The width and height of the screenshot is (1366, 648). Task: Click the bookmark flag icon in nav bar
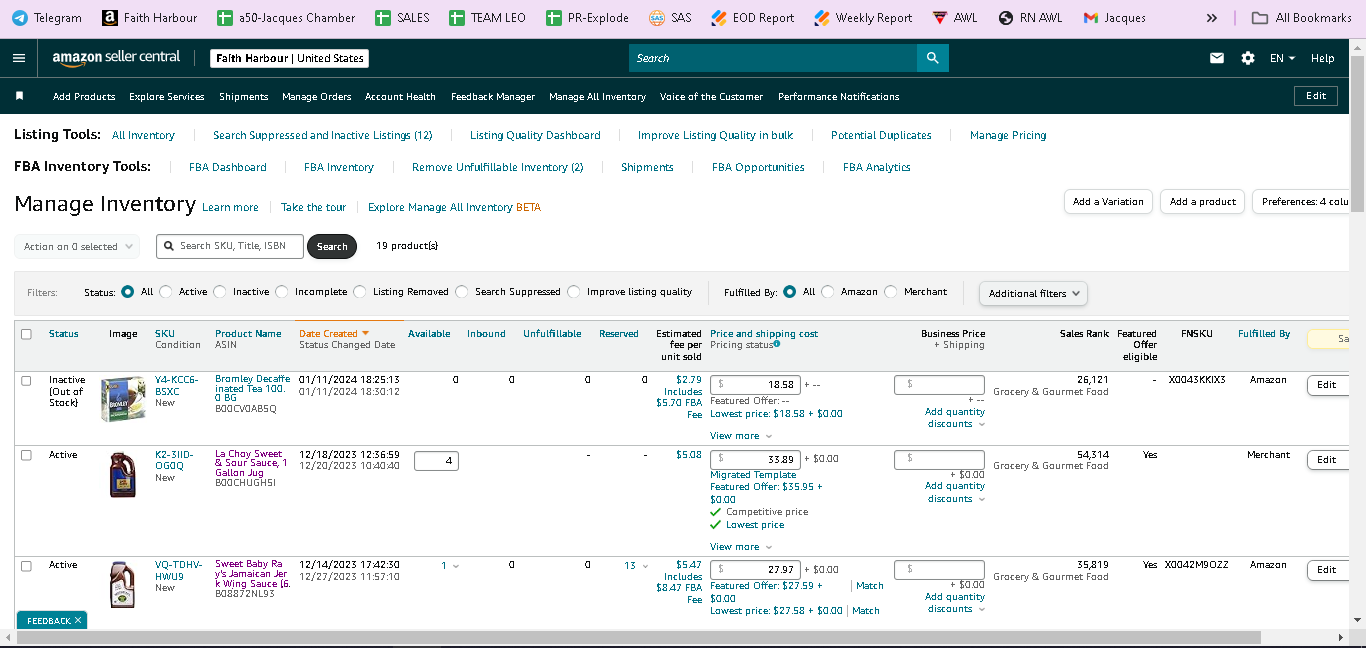pyautogui.click(x=19, y=96)
